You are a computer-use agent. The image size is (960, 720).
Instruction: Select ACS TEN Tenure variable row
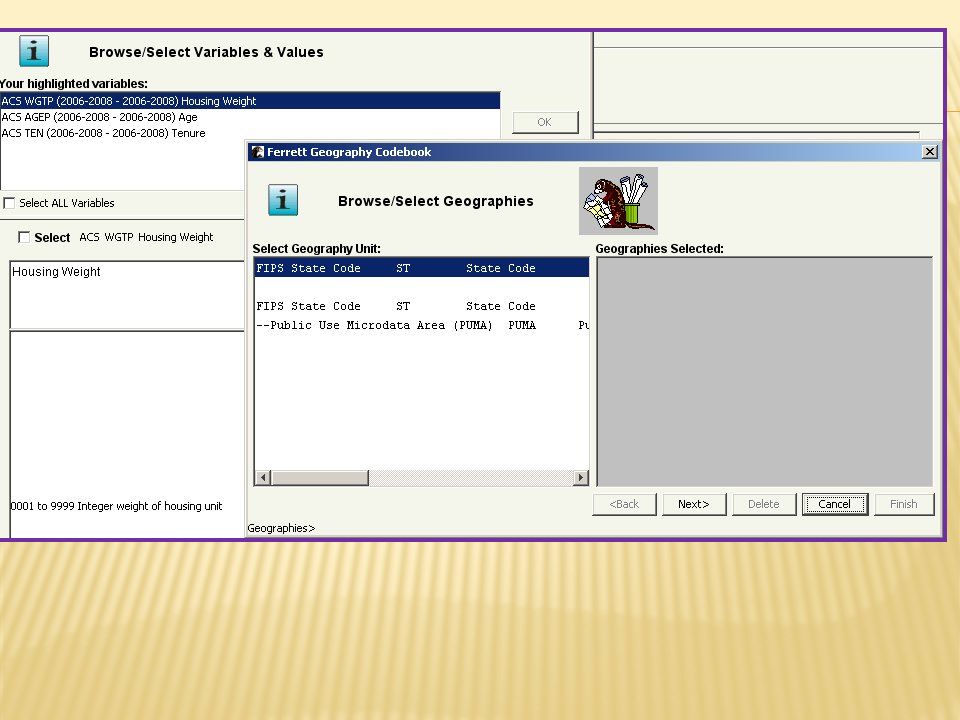[250, 133]
